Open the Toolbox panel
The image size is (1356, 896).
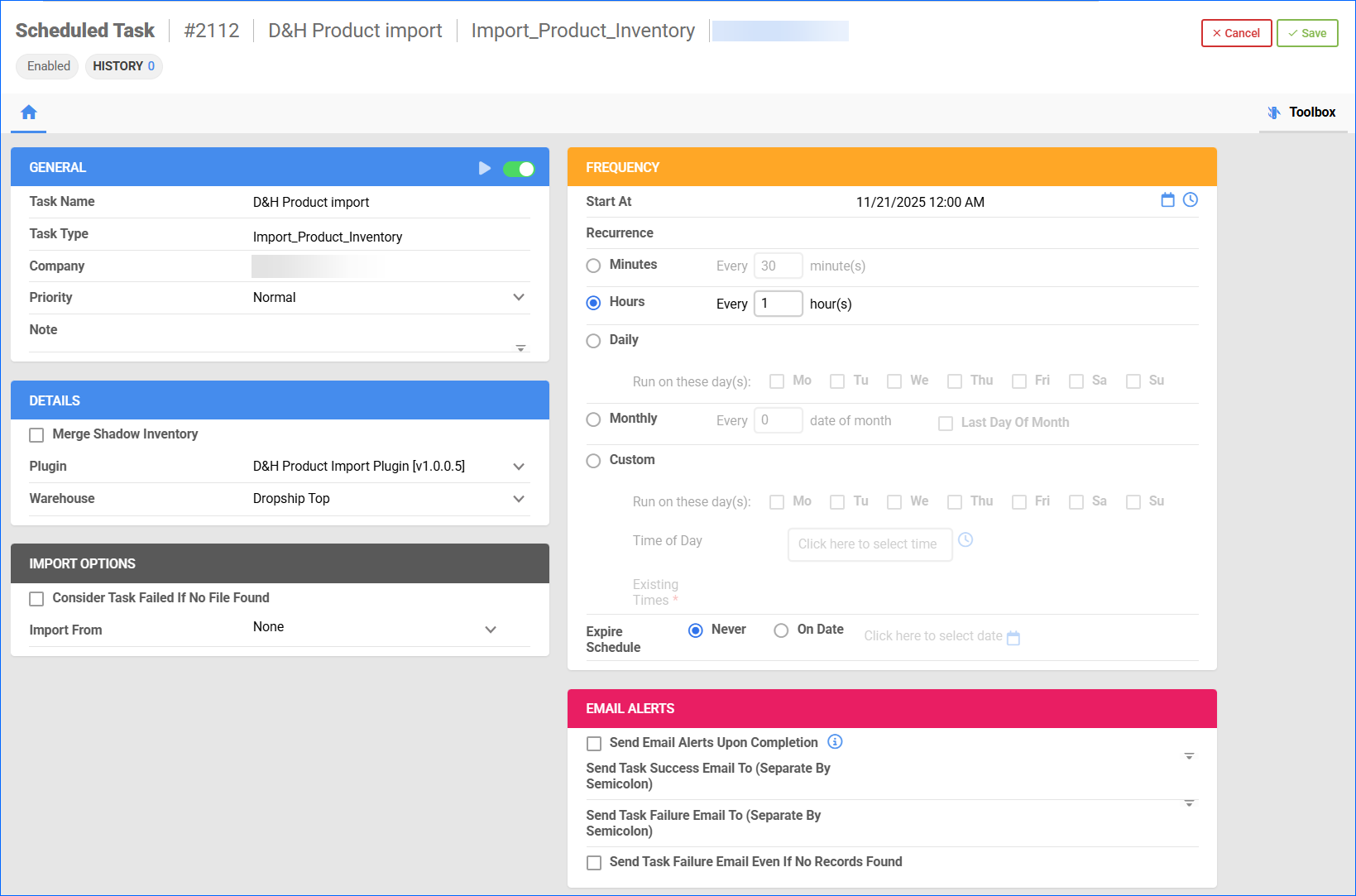1302,113
